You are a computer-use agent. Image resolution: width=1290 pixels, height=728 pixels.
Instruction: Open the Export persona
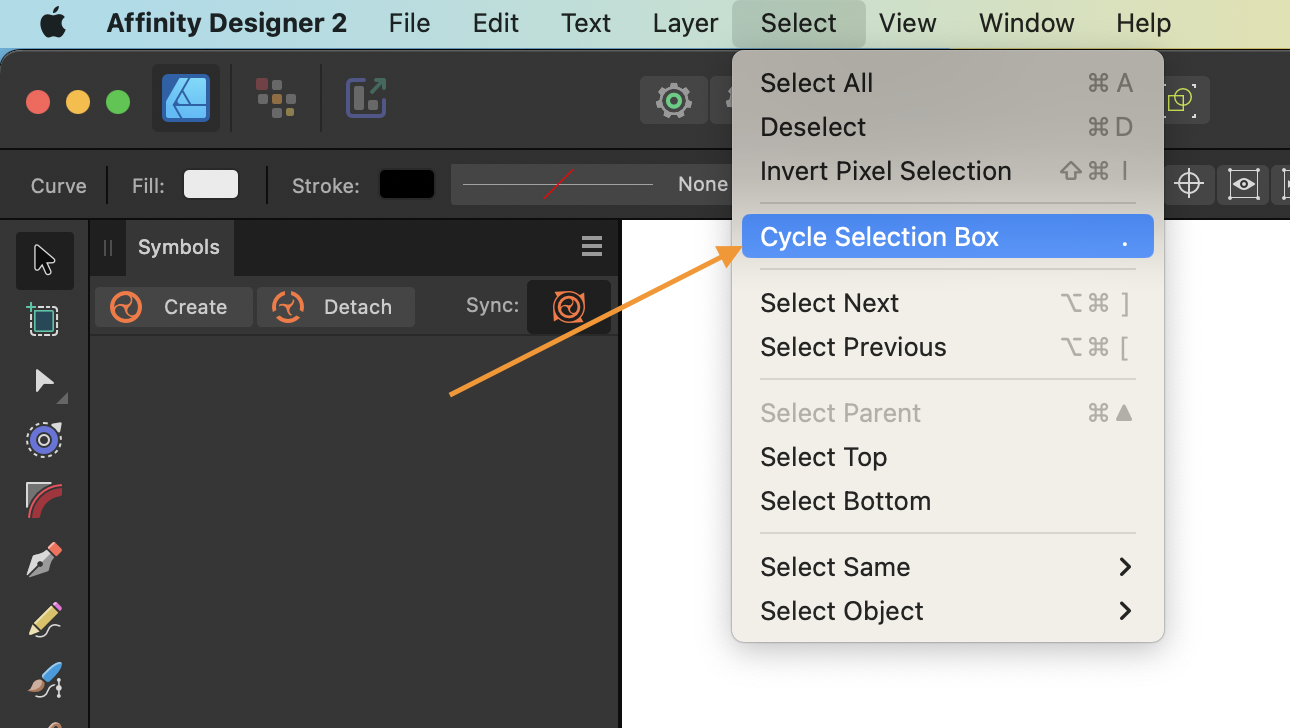click(366, 98)
